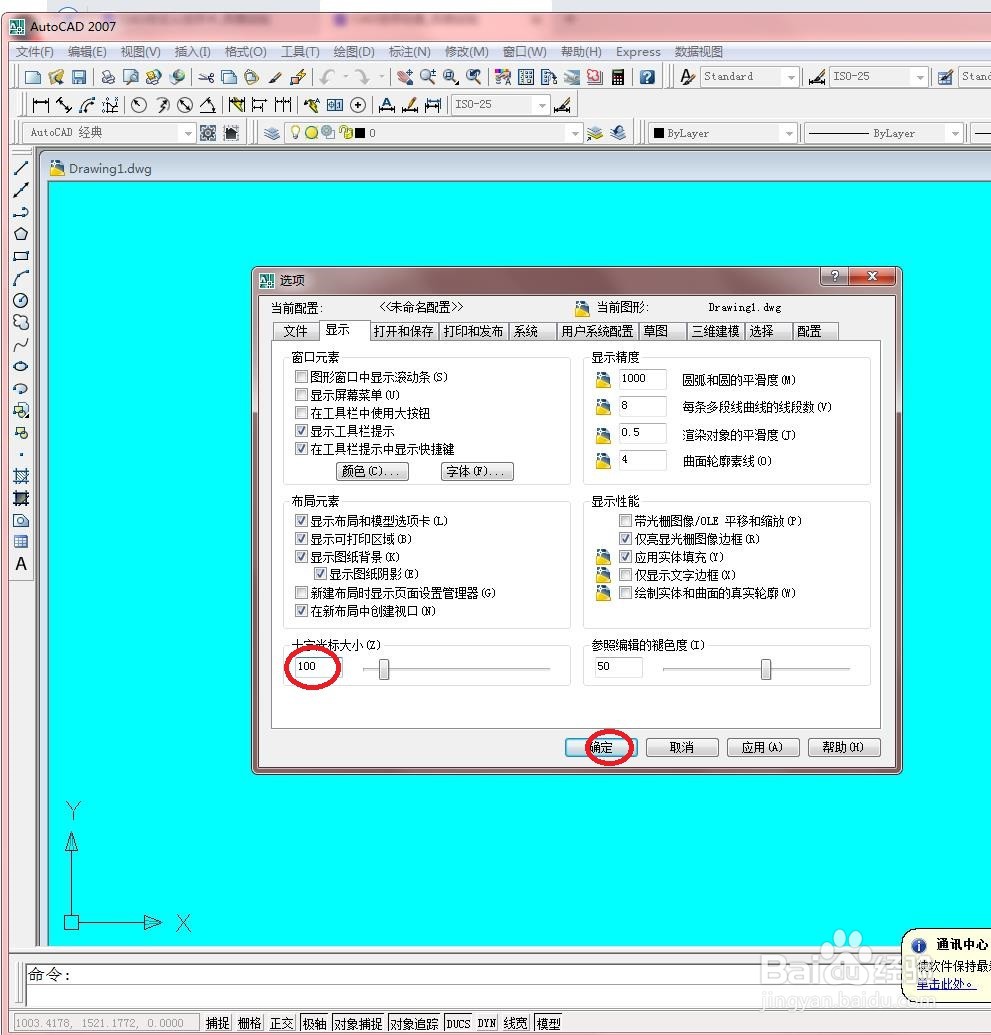
Task: Toggle display printable area checkbox
Action: [301, 539]
